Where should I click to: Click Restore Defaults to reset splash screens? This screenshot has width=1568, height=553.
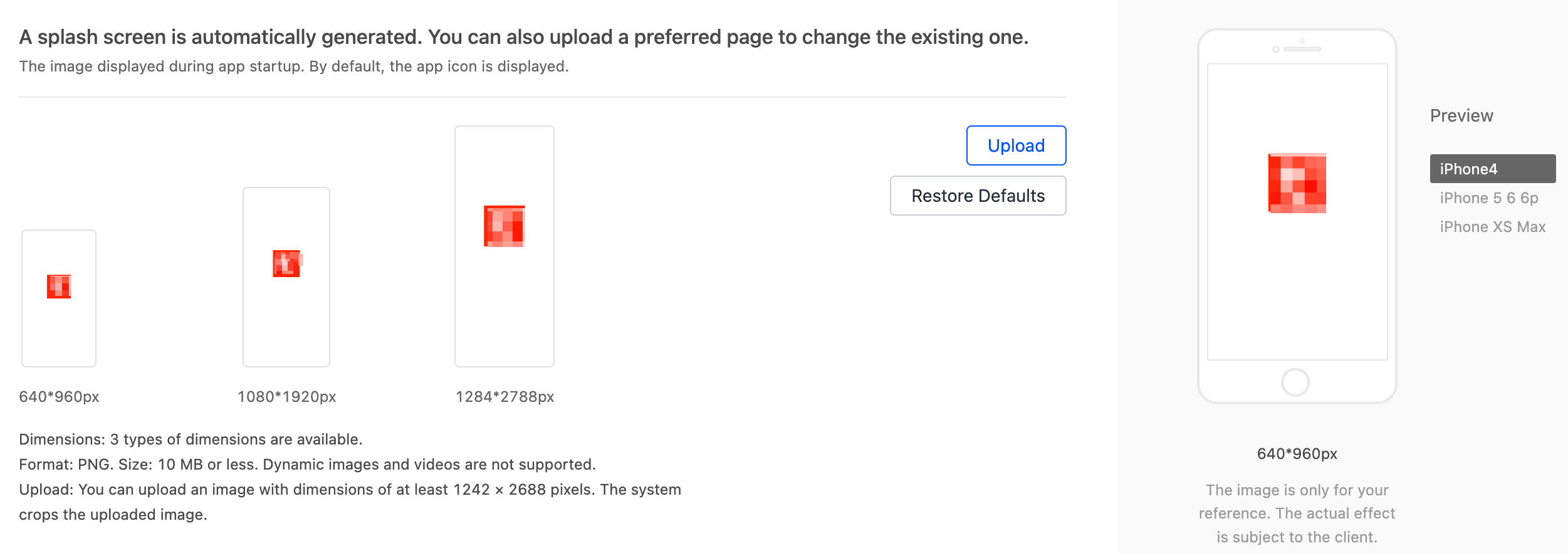tap(978, 196)
